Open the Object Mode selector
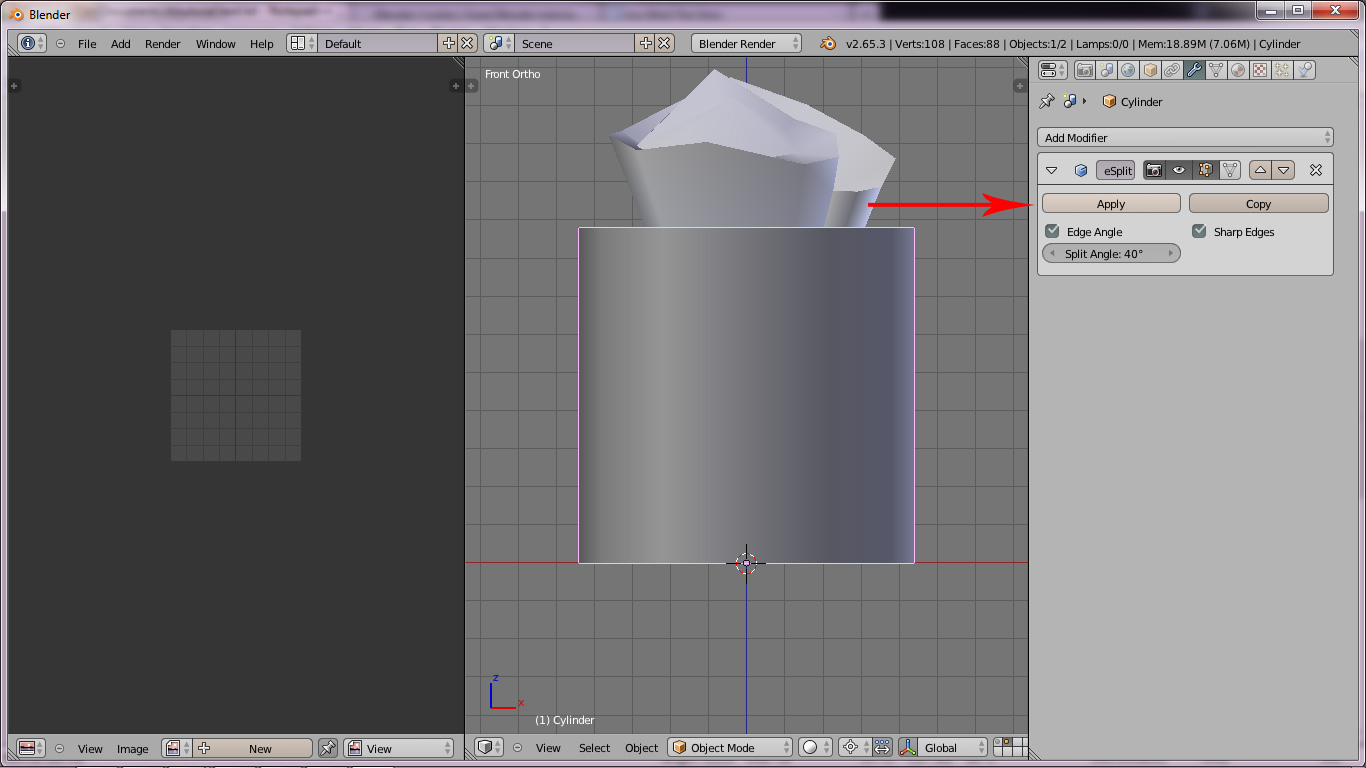The width and height of the screenshot is (1366, 768). pyautogui.click(x=731, y=748)
